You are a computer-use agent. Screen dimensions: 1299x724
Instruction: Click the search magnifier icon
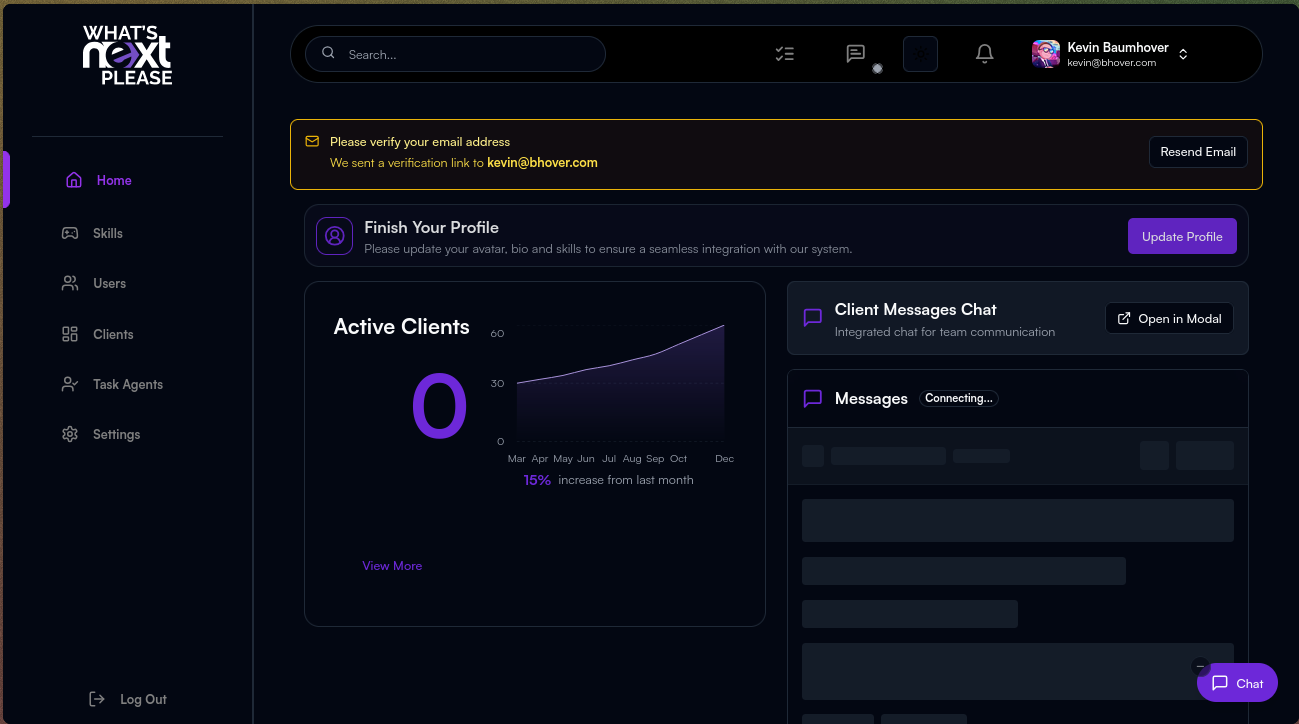click(x=328, y=53)
